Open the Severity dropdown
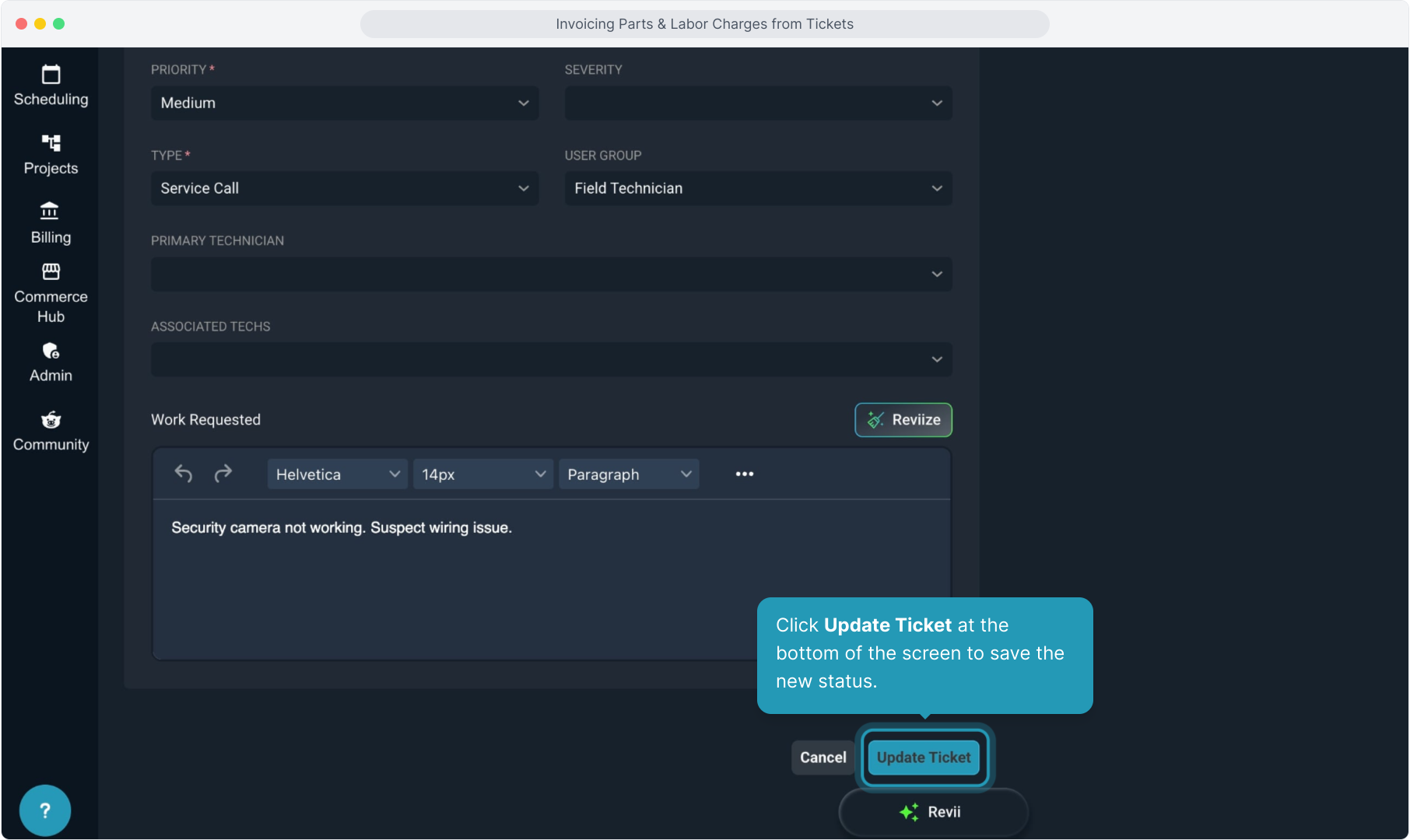This screenshot has height=840, width=1410. pyautogui.click(x=758, y=103)
